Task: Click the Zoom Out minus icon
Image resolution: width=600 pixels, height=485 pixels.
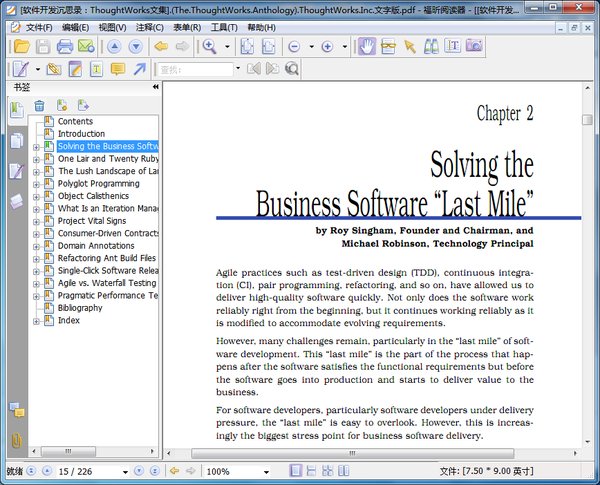Action: [x=294, y=46]
